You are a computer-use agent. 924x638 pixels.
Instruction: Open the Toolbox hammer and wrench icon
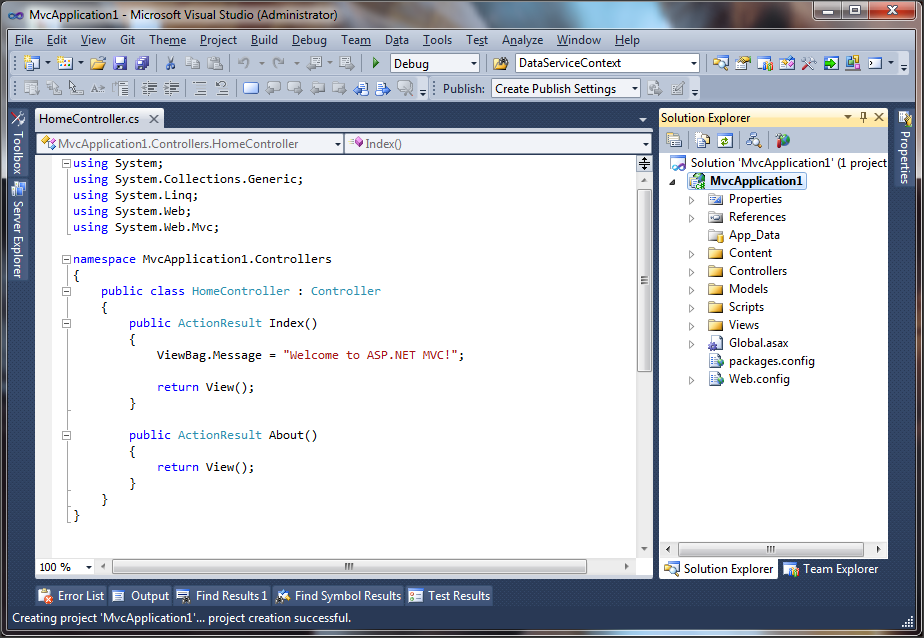coord(808,63)
